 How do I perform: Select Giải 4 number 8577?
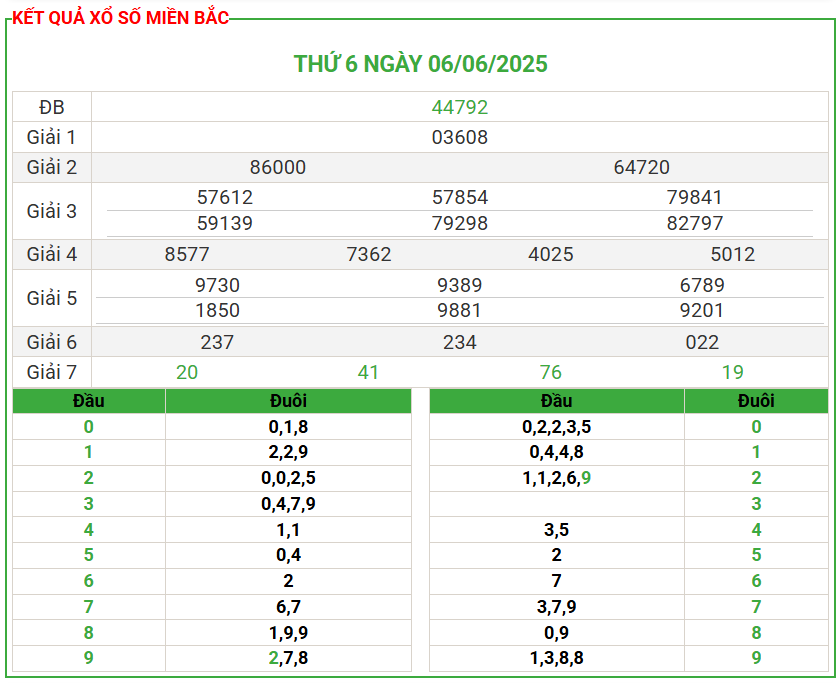tap(187, 254)
